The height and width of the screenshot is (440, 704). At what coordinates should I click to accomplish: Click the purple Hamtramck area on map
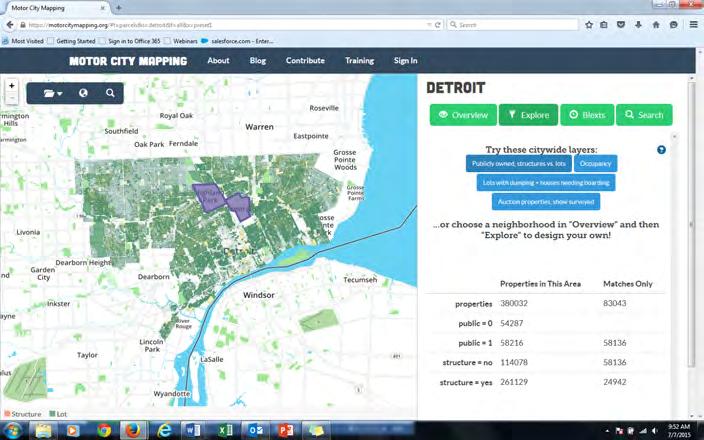240,207
